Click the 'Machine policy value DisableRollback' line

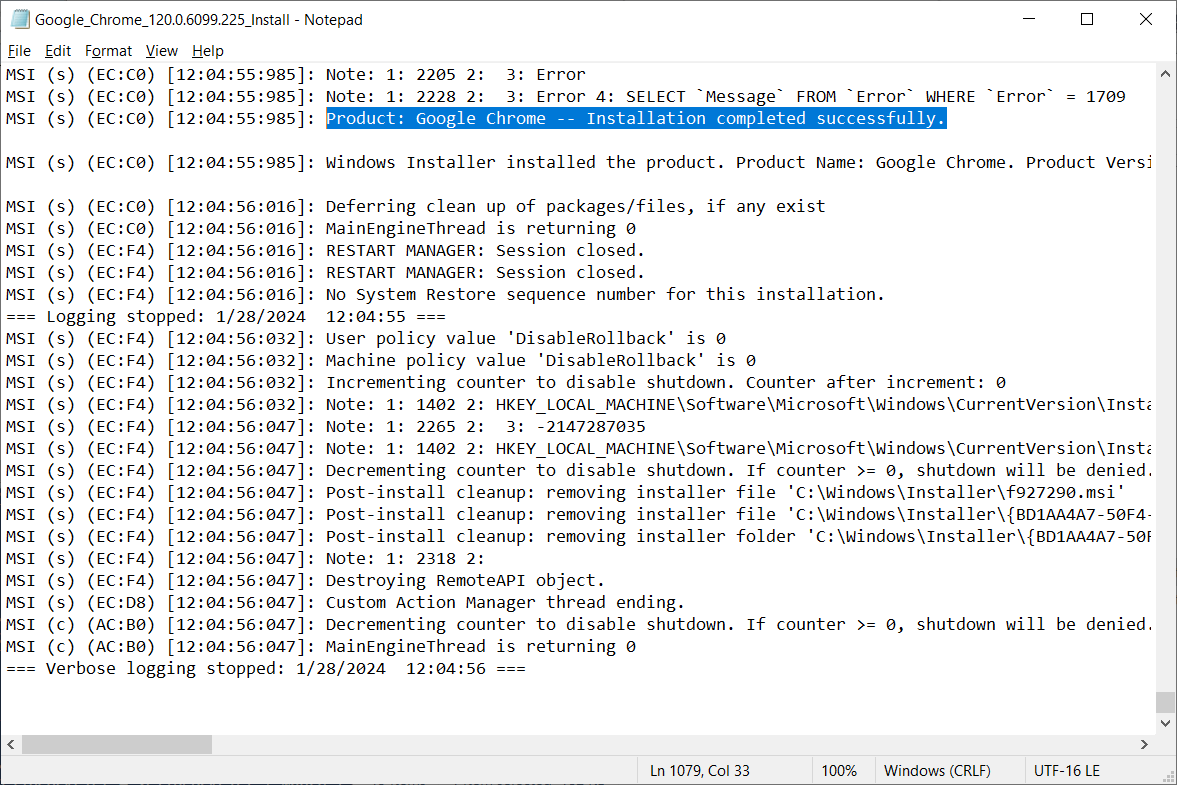(381, 360)
